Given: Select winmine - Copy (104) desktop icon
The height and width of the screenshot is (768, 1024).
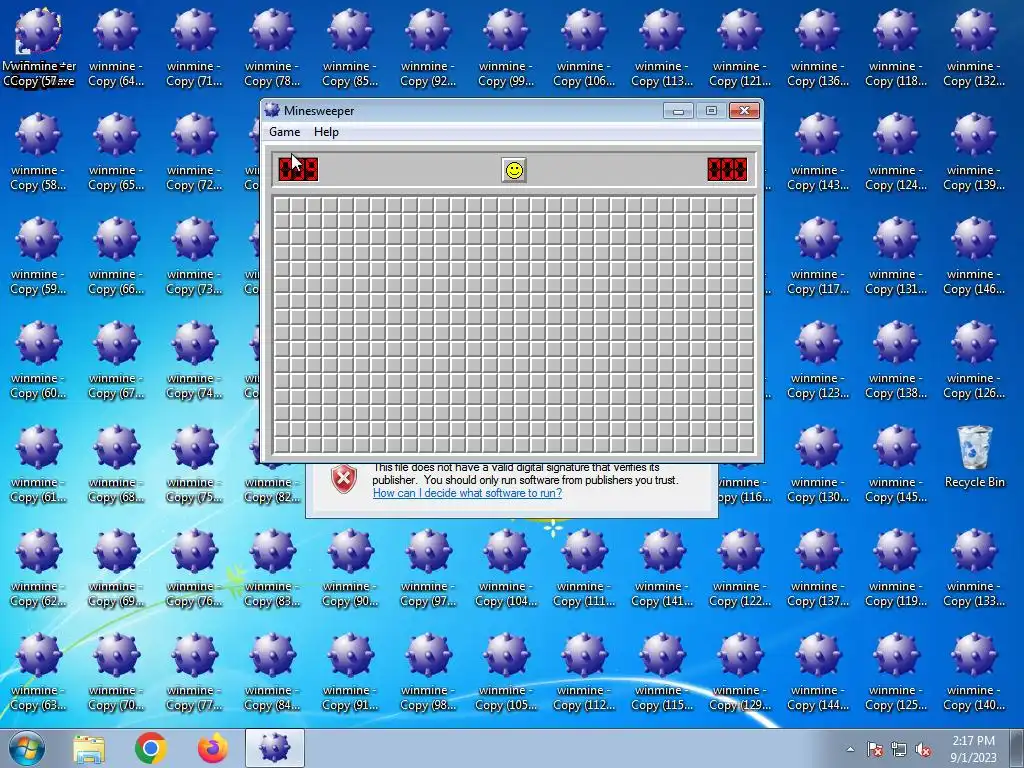Looking at the screenshot, I should point(506,568).
